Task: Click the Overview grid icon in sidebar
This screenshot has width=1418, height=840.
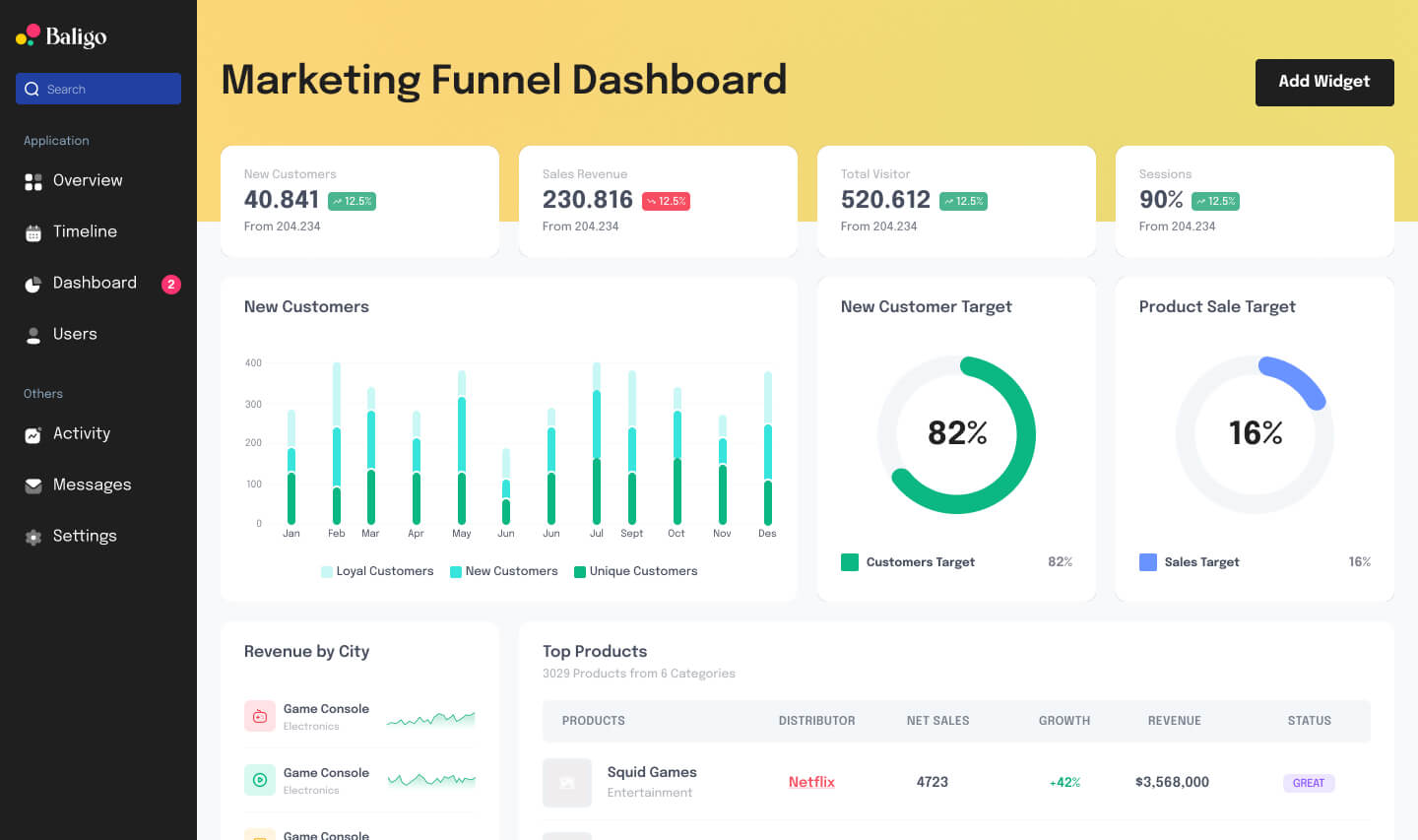Action: (33, 181)
